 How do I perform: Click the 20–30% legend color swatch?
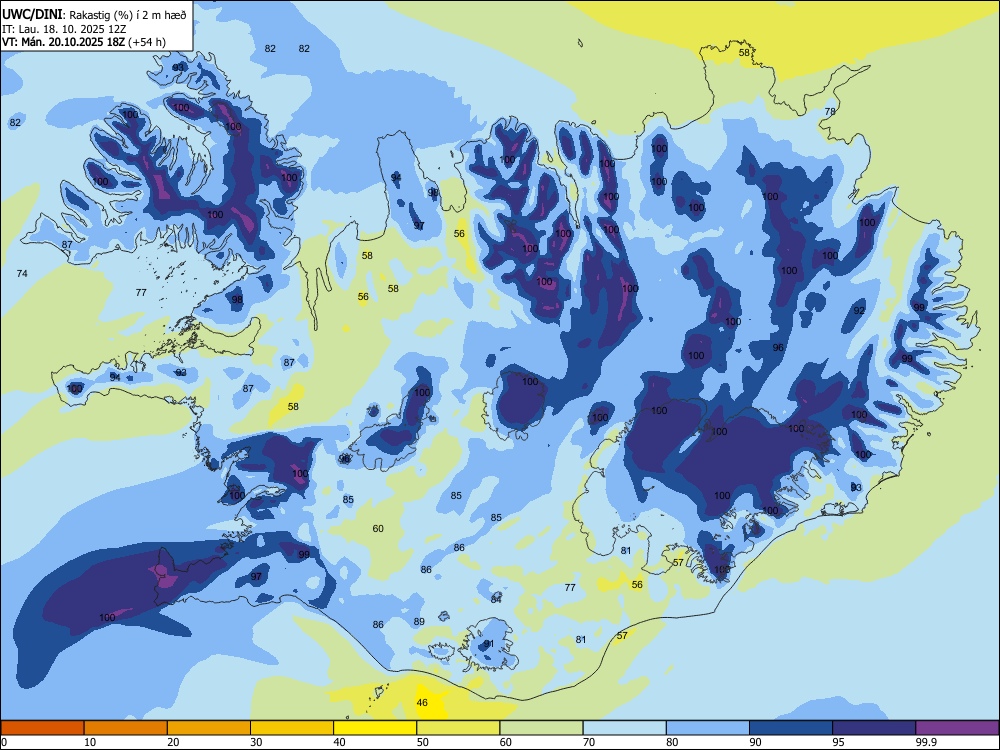(209, 728)
